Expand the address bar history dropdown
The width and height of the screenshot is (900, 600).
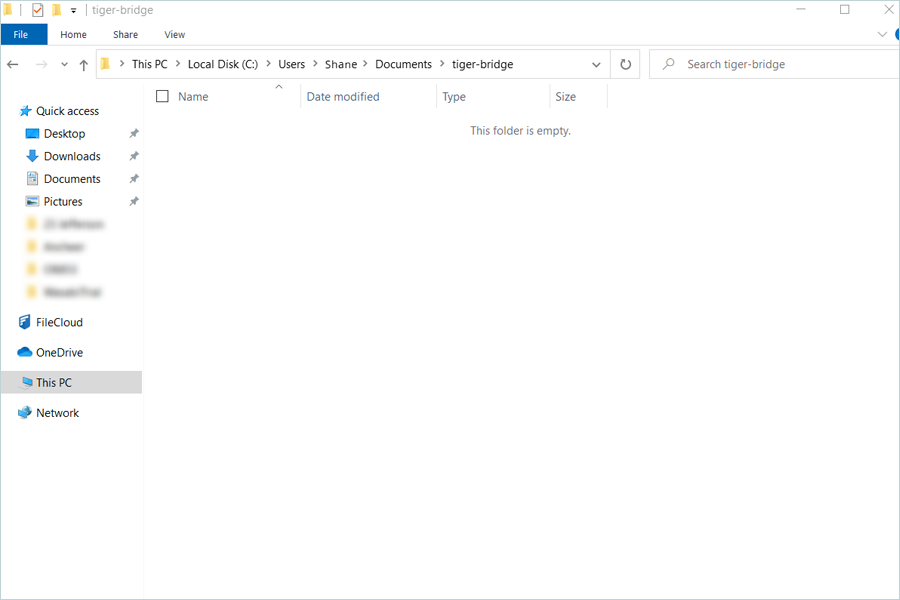597,64
